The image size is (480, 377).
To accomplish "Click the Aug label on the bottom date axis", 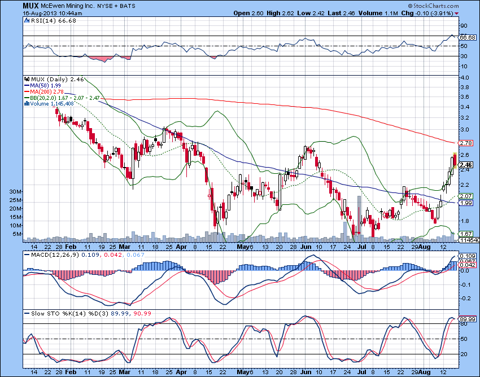I will click(424, 372).
